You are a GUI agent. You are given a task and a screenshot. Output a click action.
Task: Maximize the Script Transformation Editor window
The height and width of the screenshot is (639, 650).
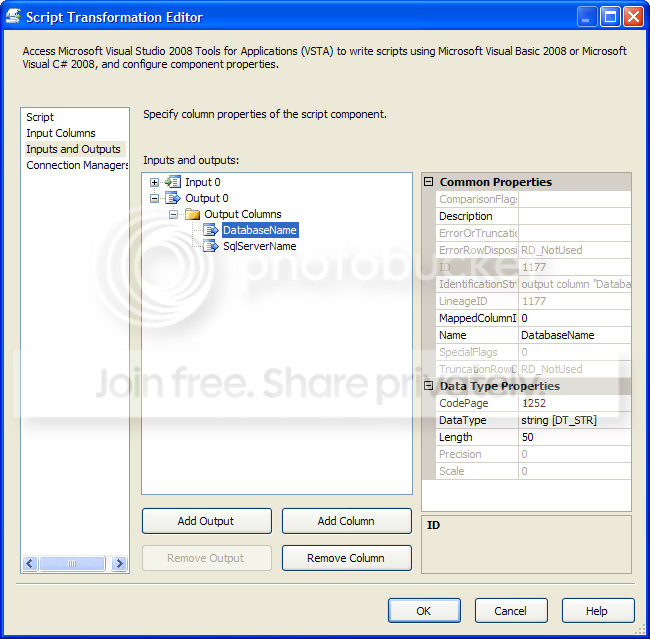tap(610, 17)
